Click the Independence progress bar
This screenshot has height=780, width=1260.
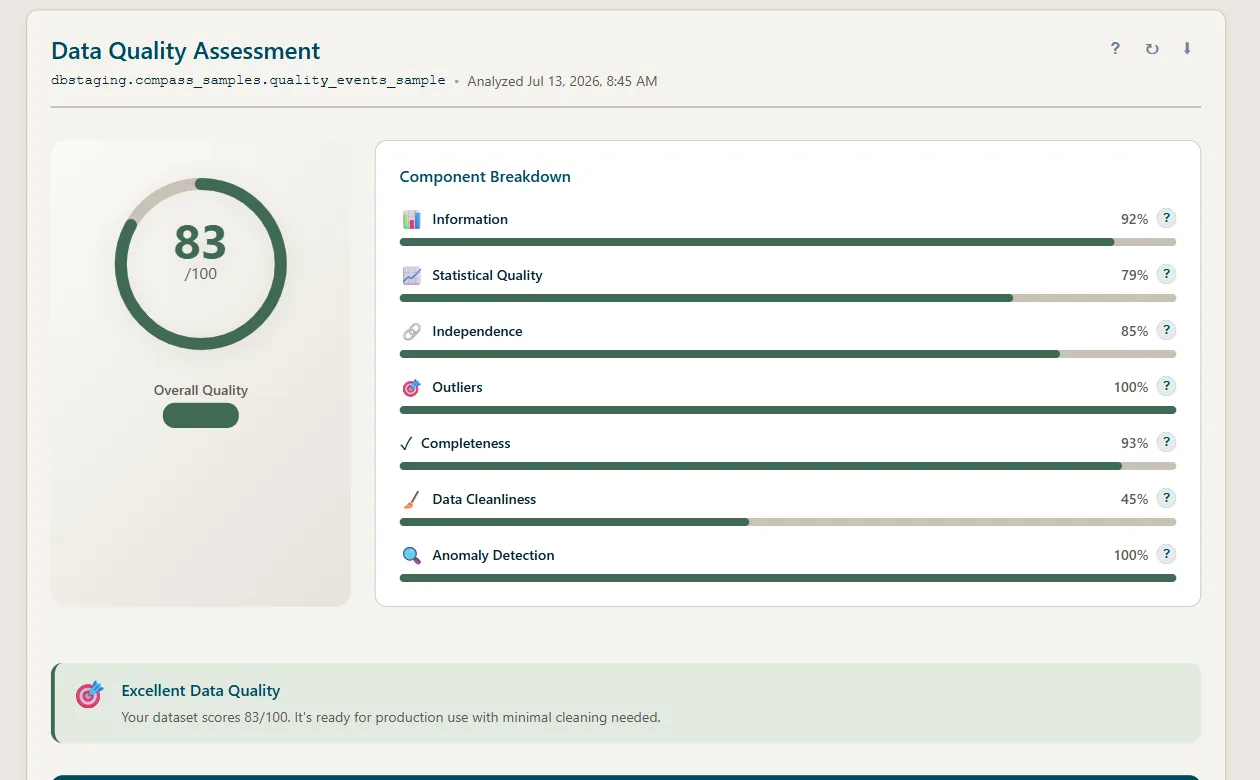tap(788, 354)
